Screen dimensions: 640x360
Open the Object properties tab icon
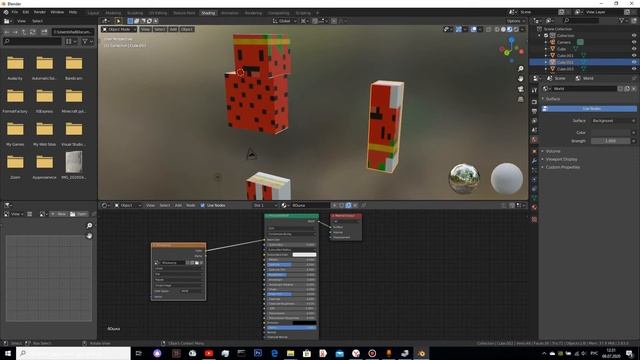tap(534, 151)
